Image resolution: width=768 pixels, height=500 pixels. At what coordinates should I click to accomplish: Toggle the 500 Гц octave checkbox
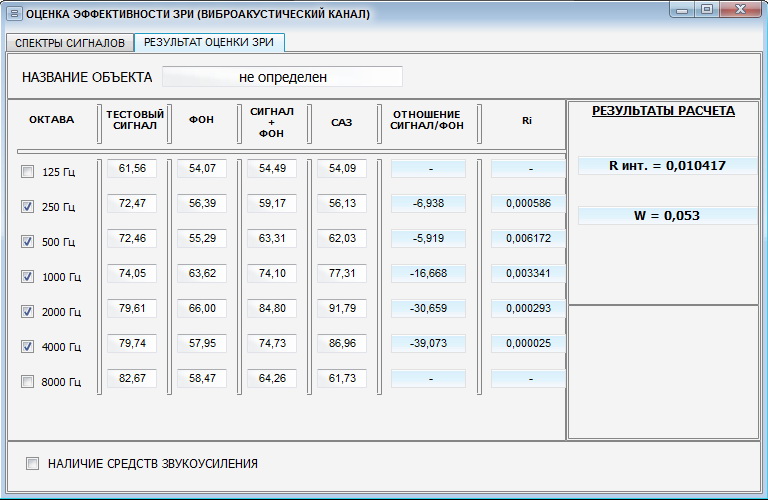pos(28,242)
